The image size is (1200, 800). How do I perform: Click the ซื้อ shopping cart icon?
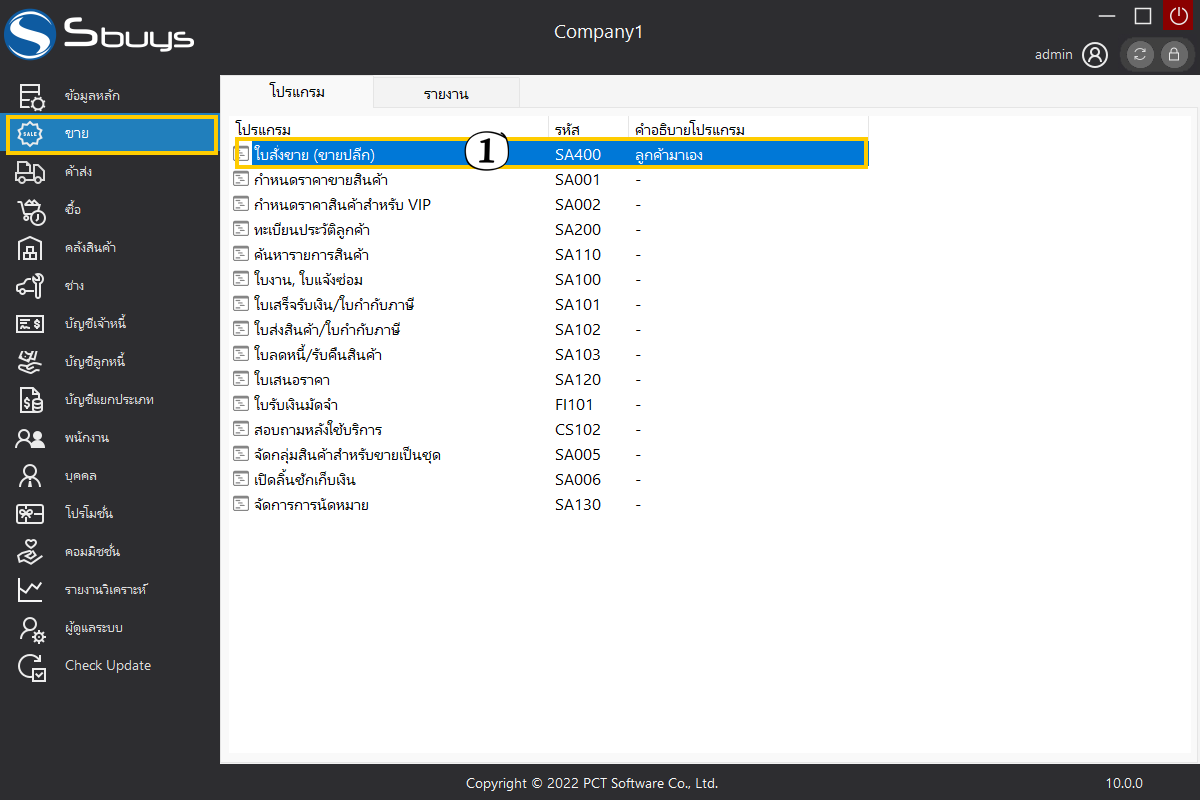(31, 210)
